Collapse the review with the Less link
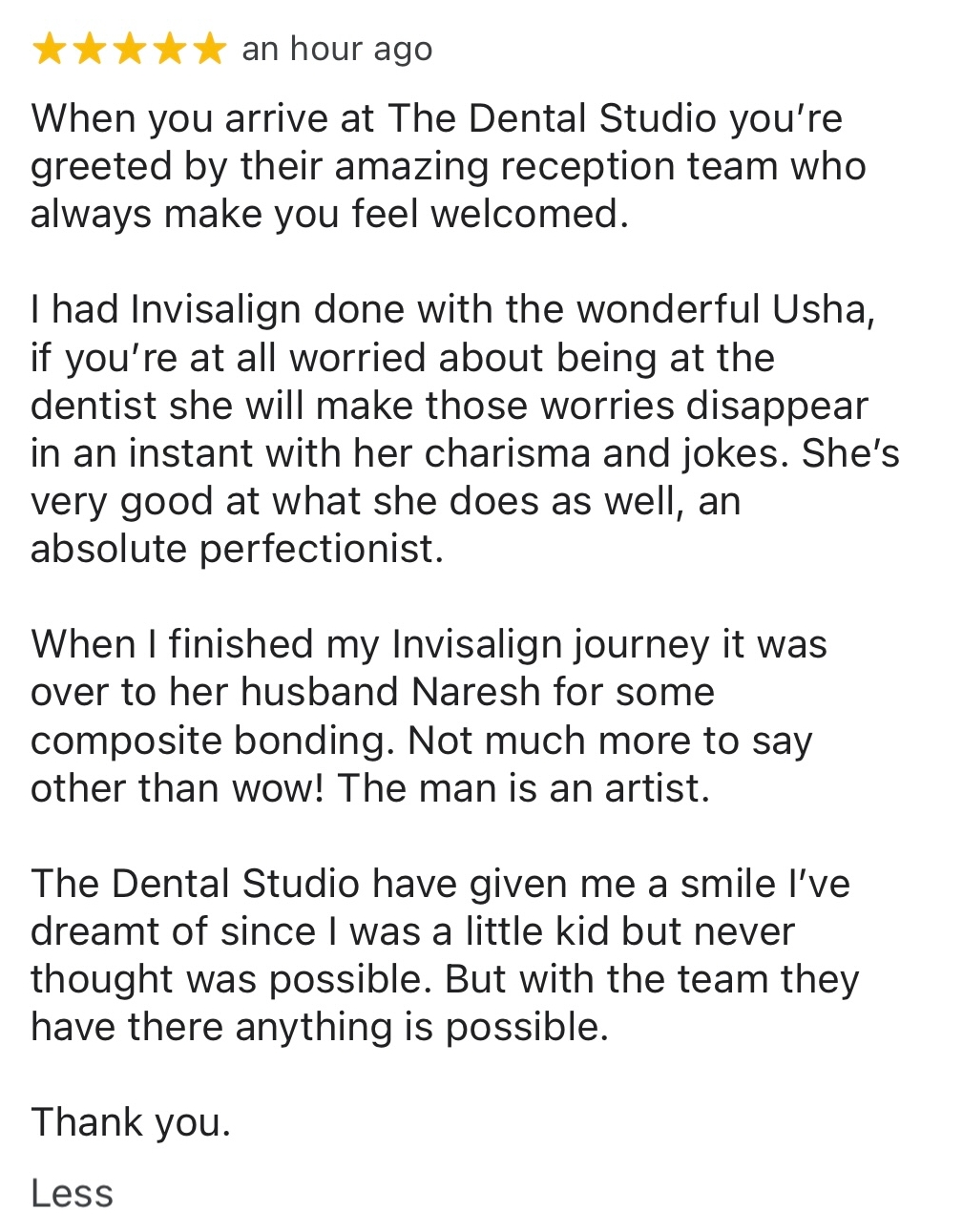The height and width of the screenshot is (1232, 963). click(72, 1193)
